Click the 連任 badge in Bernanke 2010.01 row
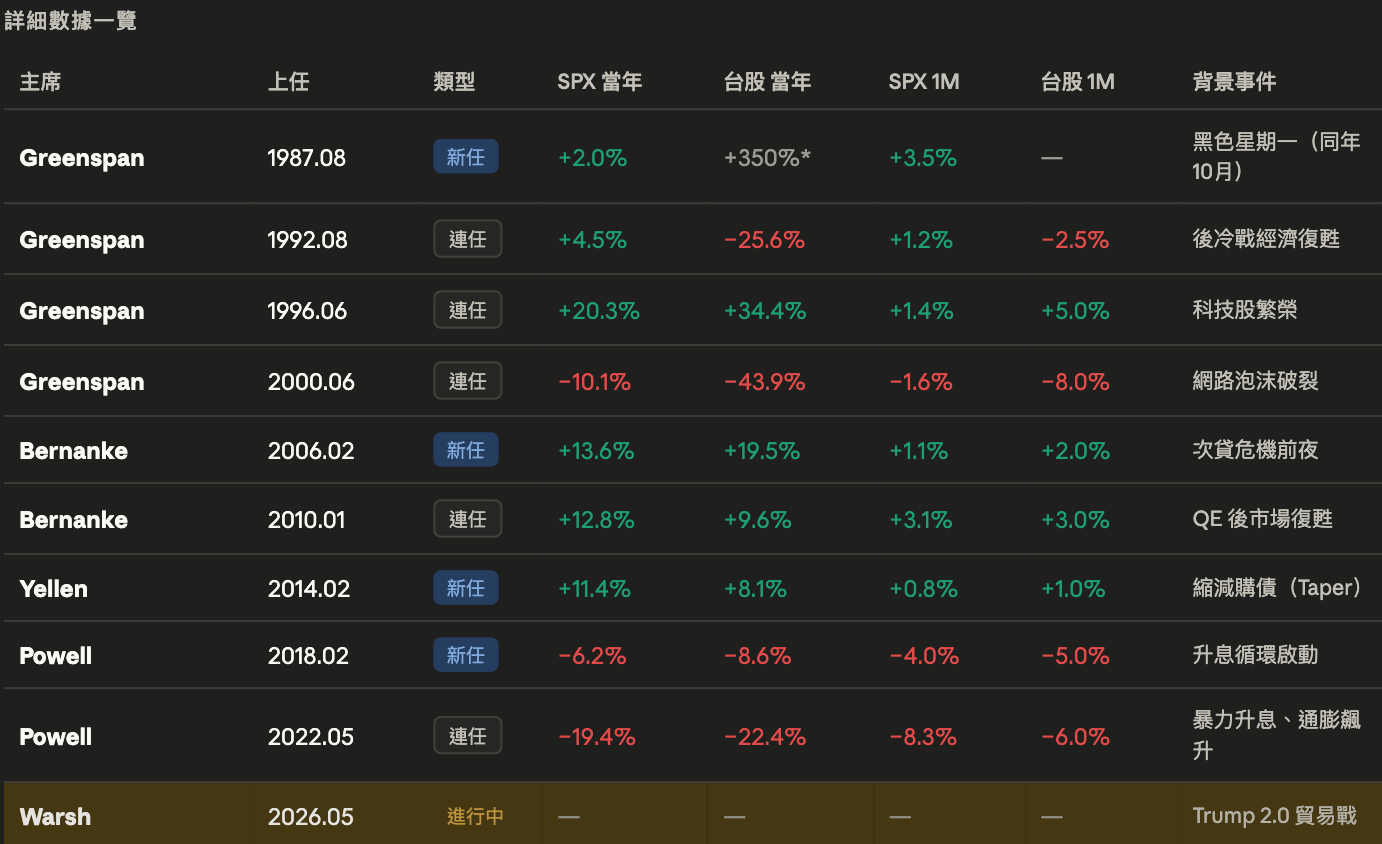This screenshot has height=844, width=1382. 467,519
